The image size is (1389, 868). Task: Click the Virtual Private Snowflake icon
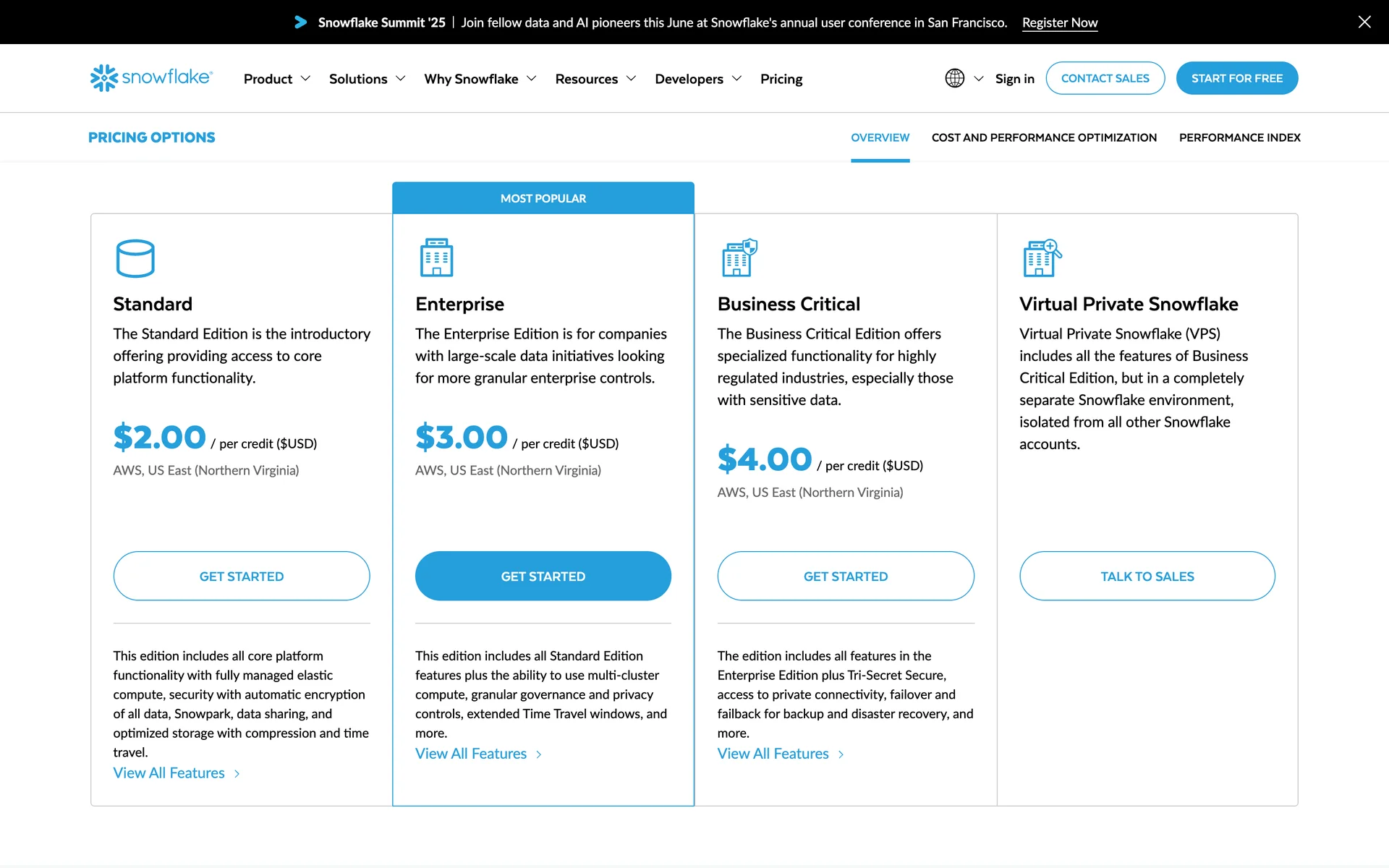coord(1041,258)
